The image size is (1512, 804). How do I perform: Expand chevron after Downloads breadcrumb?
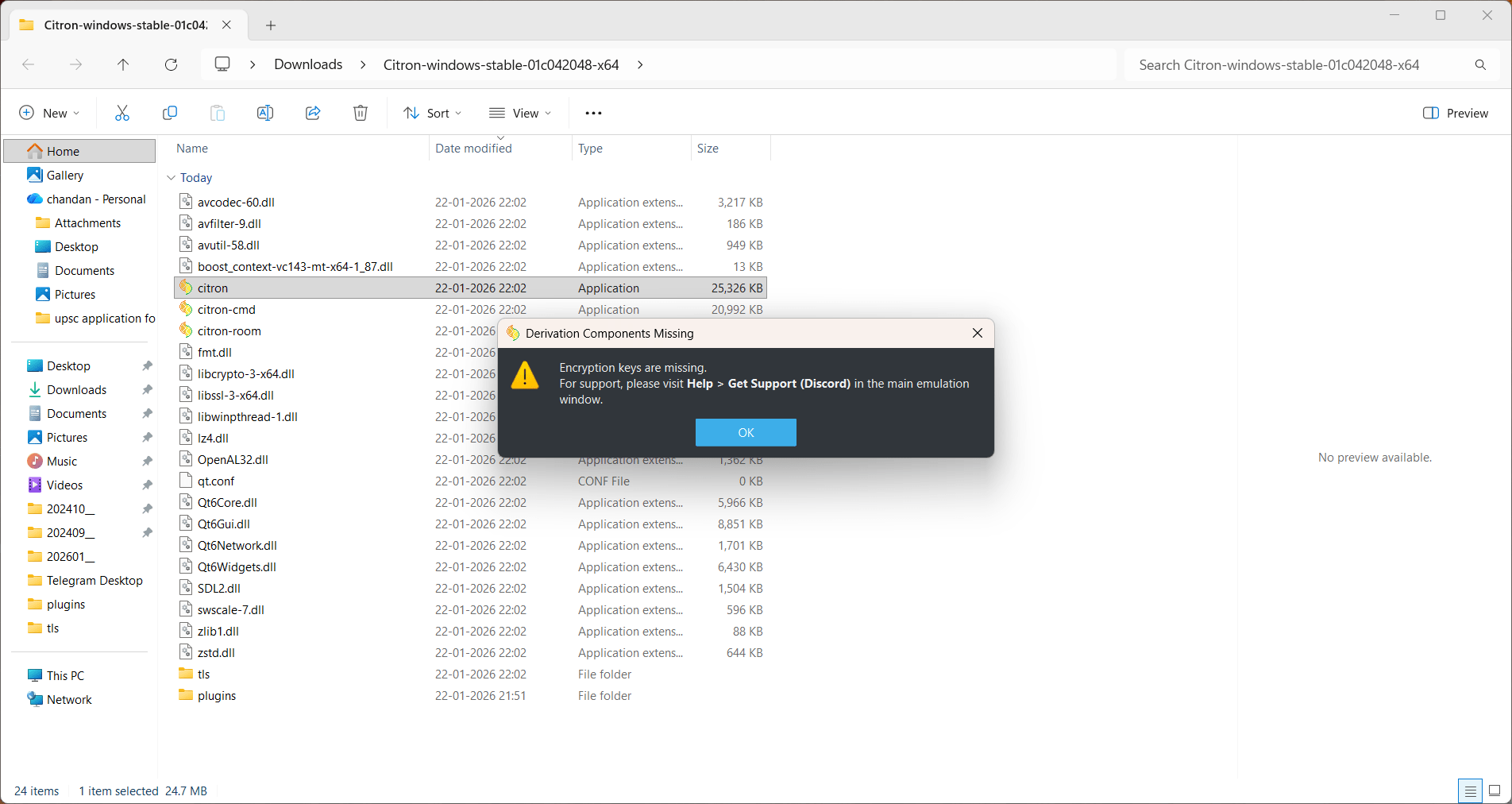pos(363,64)
